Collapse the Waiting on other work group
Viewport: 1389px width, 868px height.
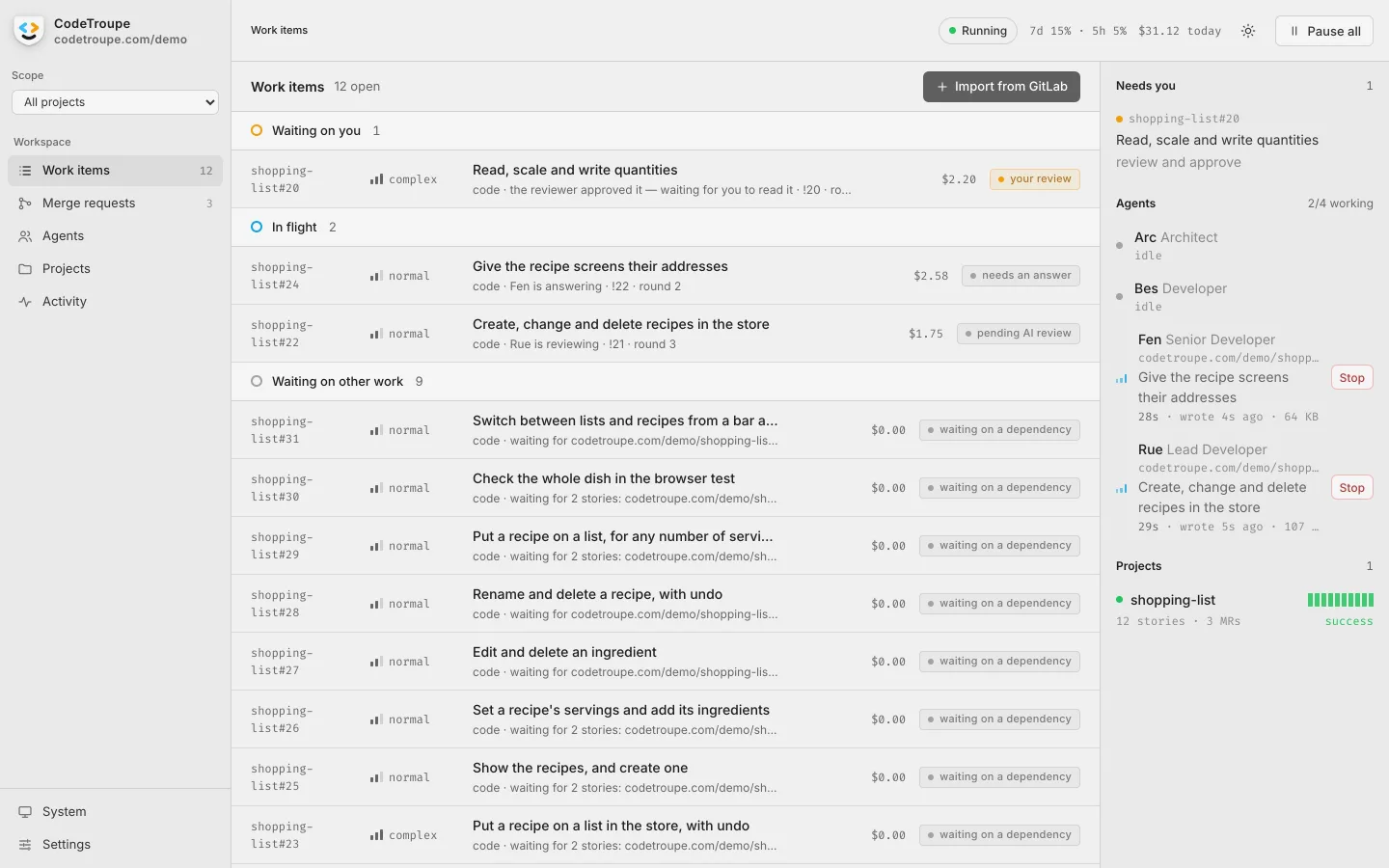pyautogui.click(x=666, y=381)
